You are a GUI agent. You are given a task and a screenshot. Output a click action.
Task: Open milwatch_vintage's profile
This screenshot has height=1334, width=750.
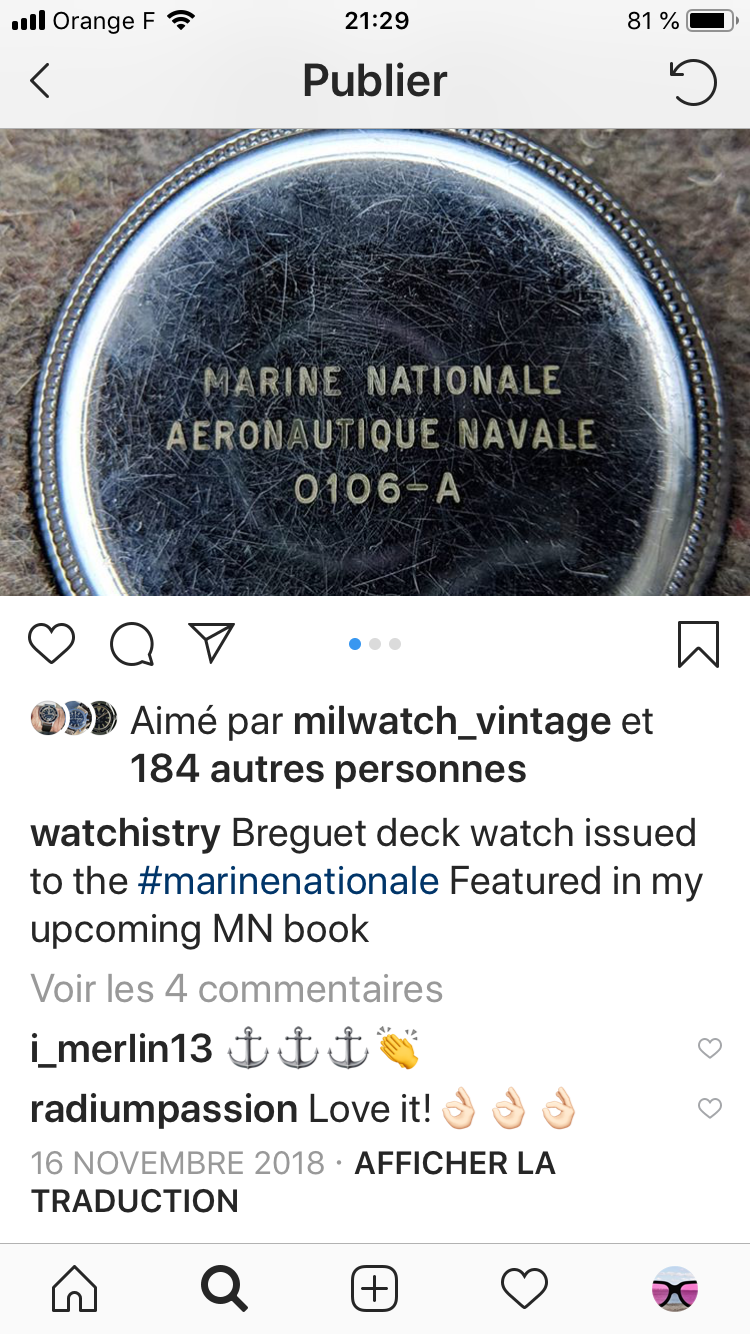click(x=452, y=720)
